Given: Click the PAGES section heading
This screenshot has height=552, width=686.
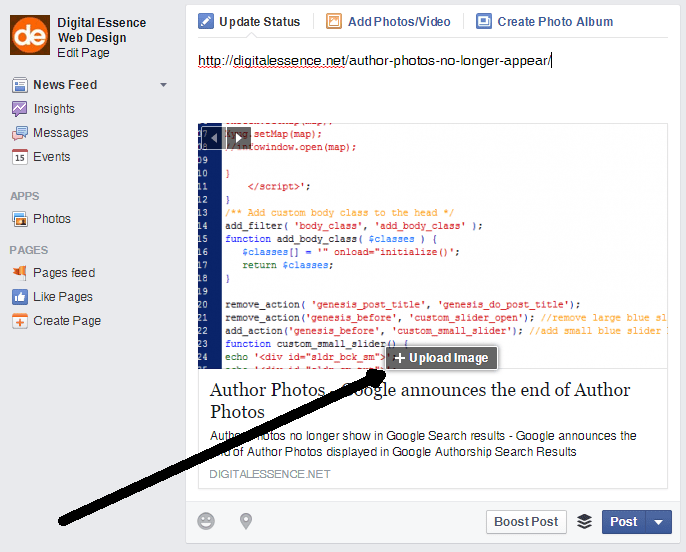Looking at the screenshot, I should point(29,250).
